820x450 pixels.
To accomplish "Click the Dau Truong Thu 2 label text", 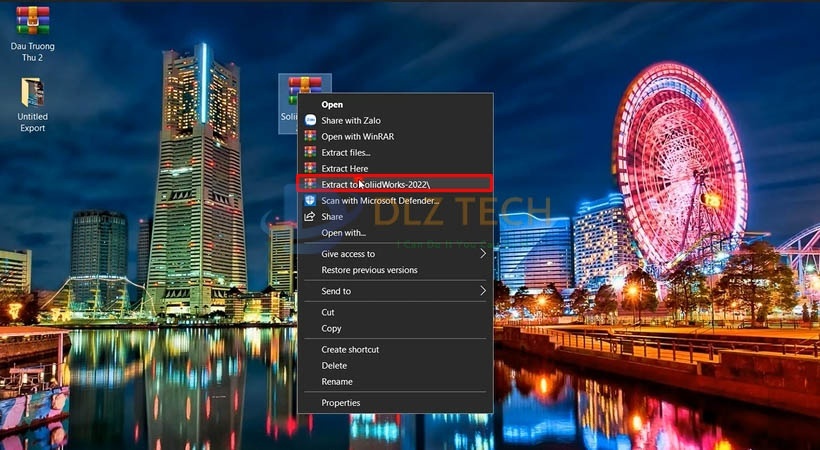I will point(32,52).
